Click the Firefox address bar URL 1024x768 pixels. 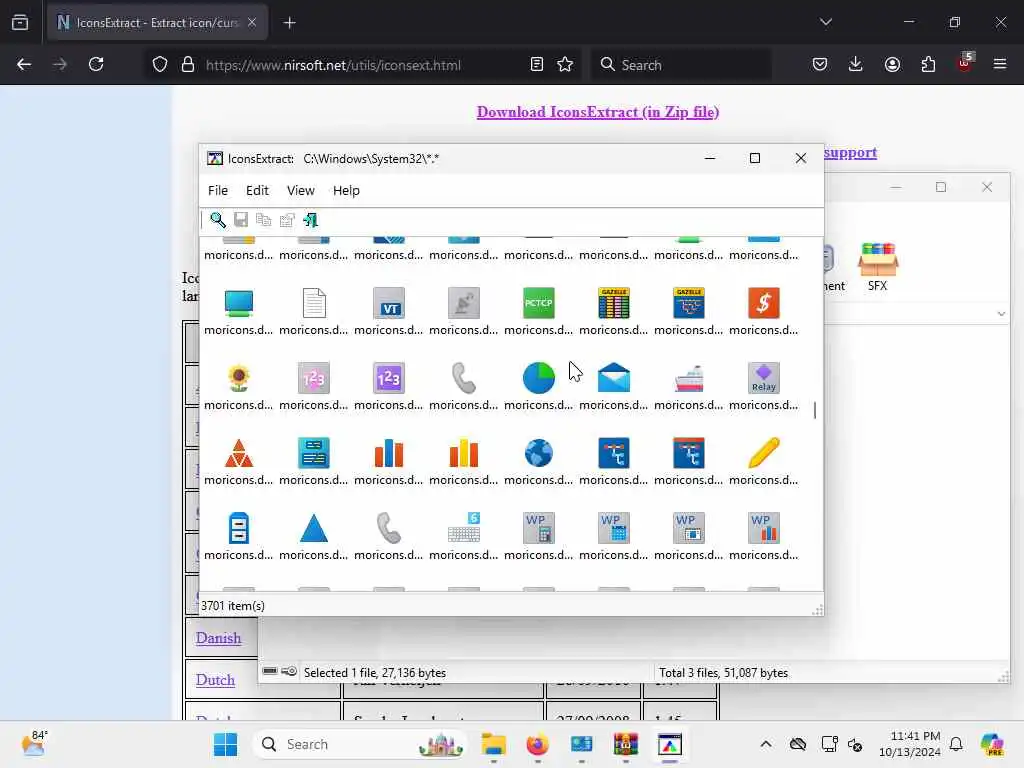tap(333, 65)
